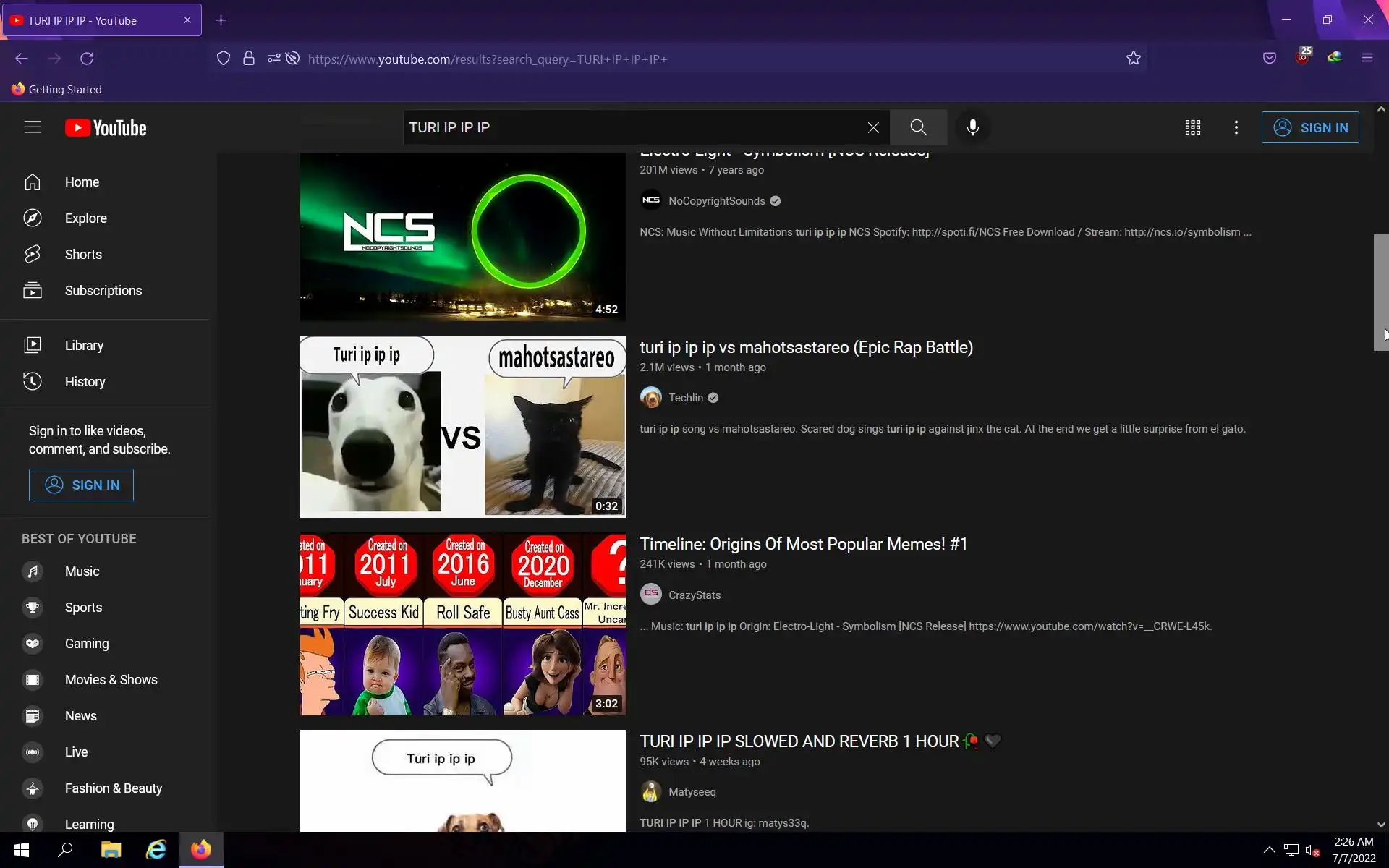
Task: Open History in the sidebar
Action: pos(85,382)
